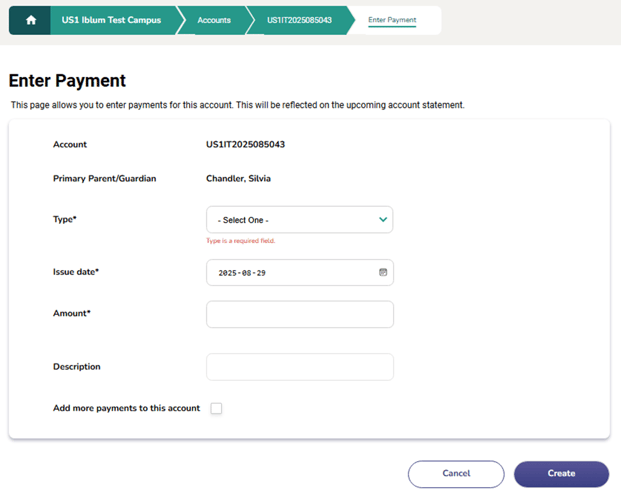This screenshot has height=491, width=621.
Task: Navigate to the Accounts breadcrumb
Action: [214, 20]
